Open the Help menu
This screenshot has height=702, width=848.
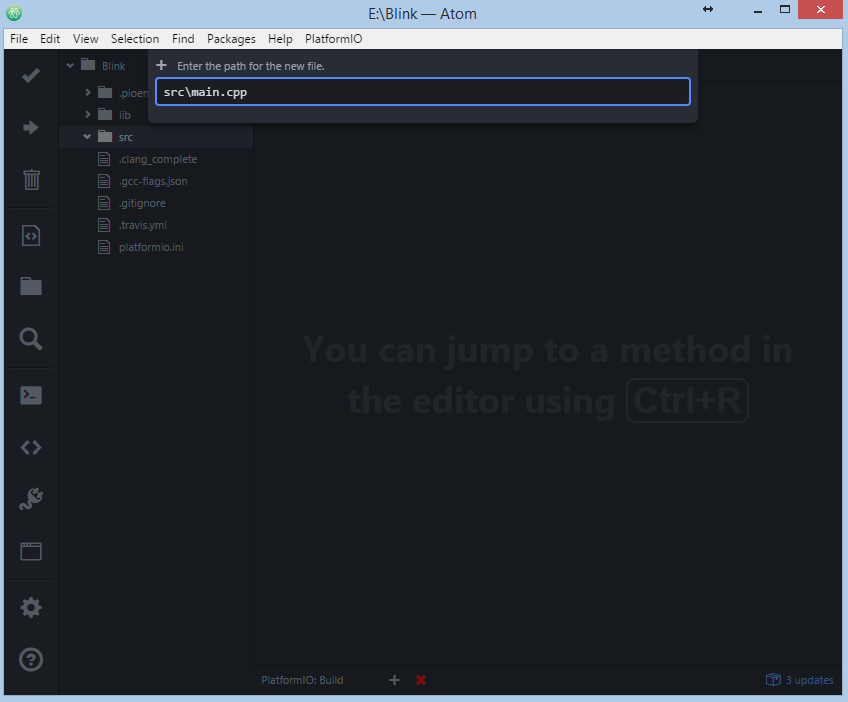click(x=280, y=39)
